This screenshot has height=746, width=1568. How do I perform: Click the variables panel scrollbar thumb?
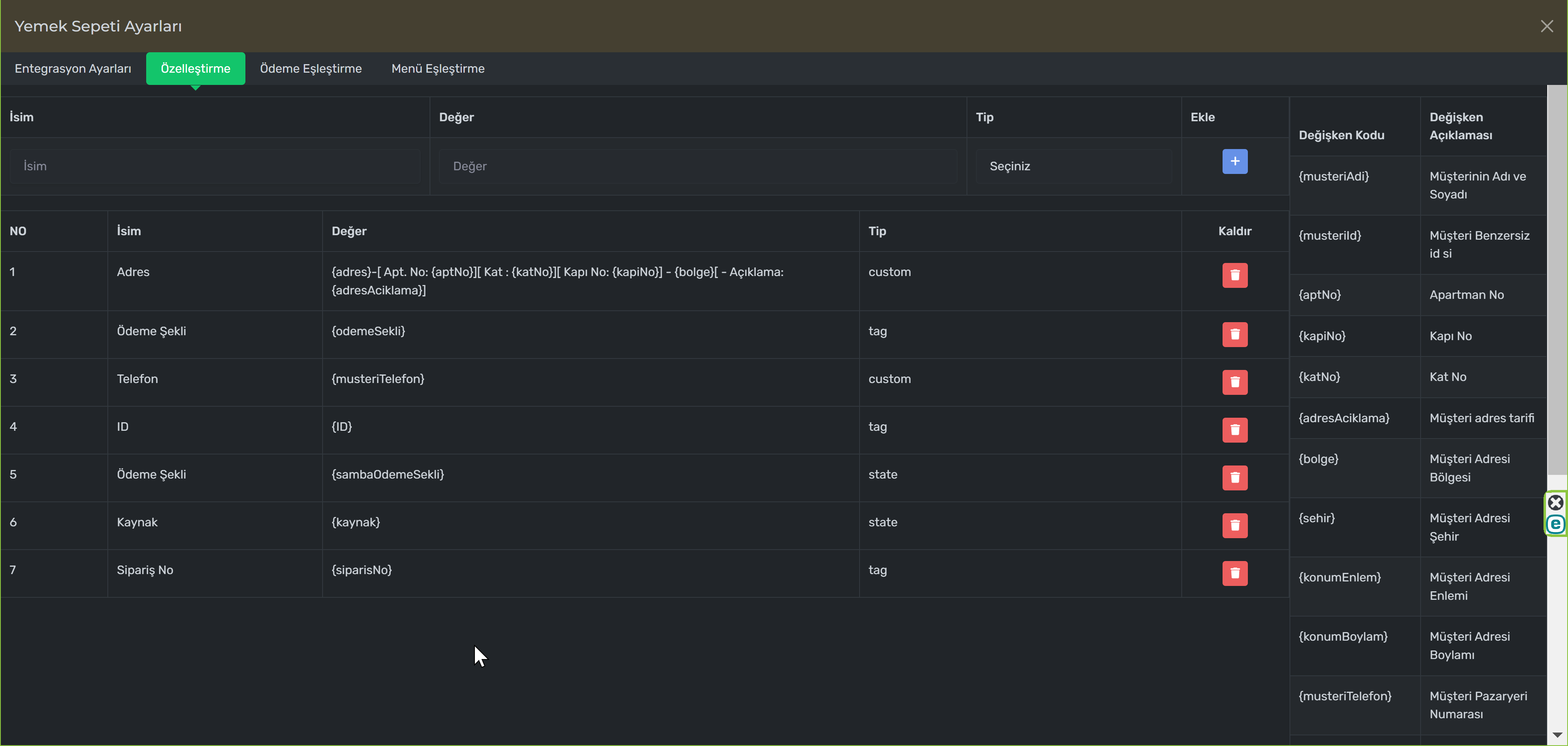click(1557, 280)
